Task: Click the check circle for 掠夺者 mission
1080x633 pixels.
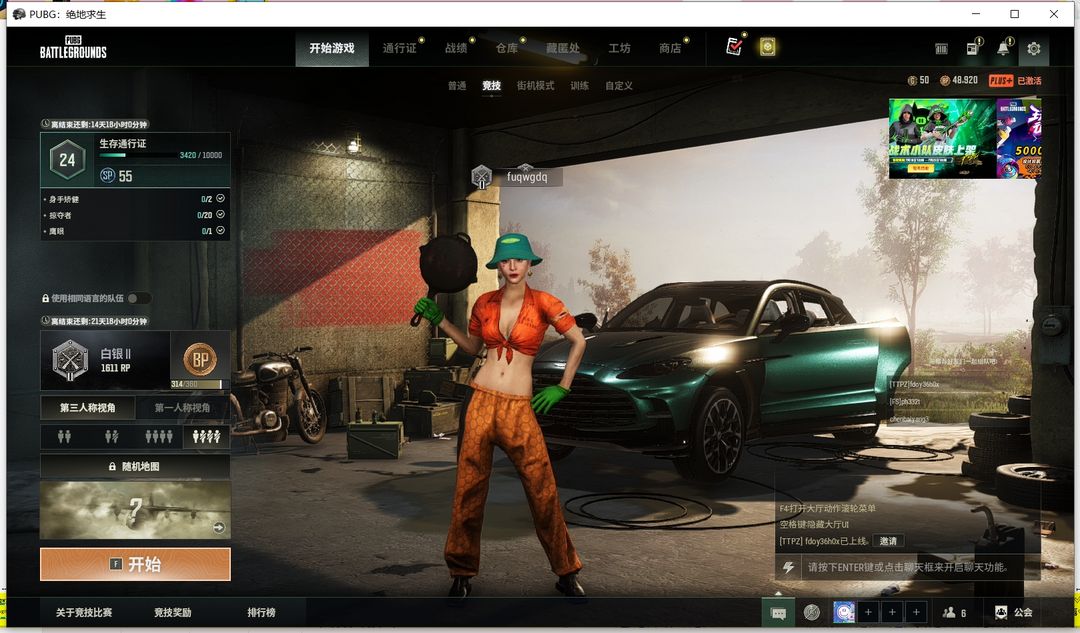Action: point(220,214)
